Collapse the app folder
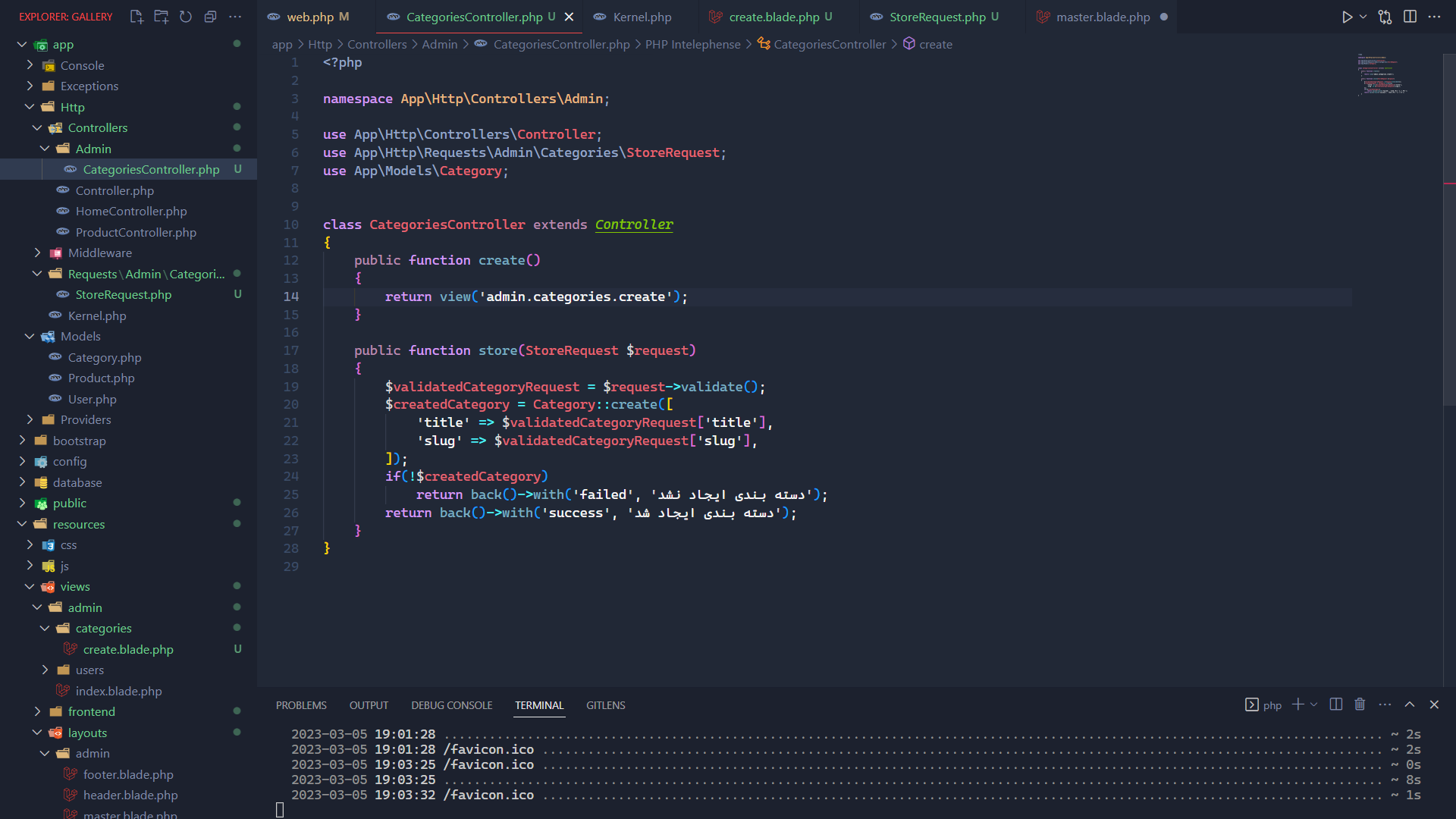This screenshot has width=1456, height=819. [x=22, y=45]
